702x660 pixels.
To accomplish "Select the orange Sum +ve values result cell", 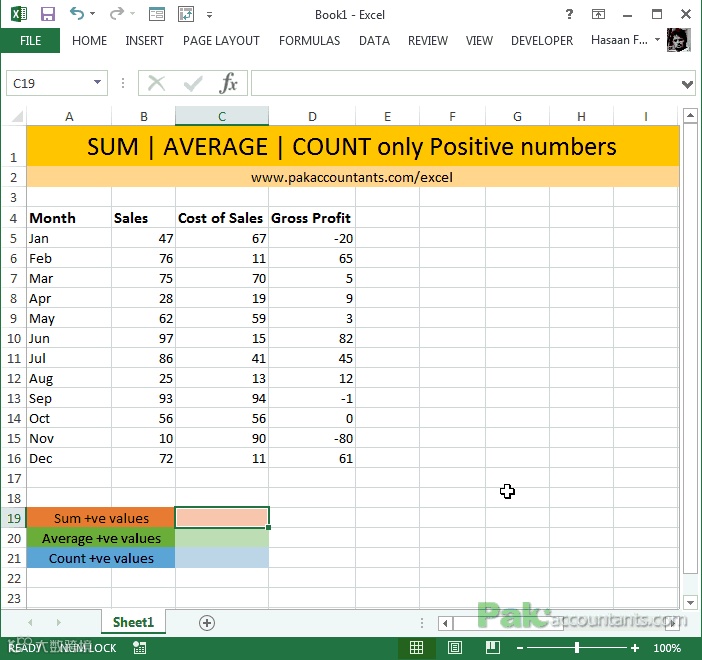I will pyautogui.click(x=222, y=518).
